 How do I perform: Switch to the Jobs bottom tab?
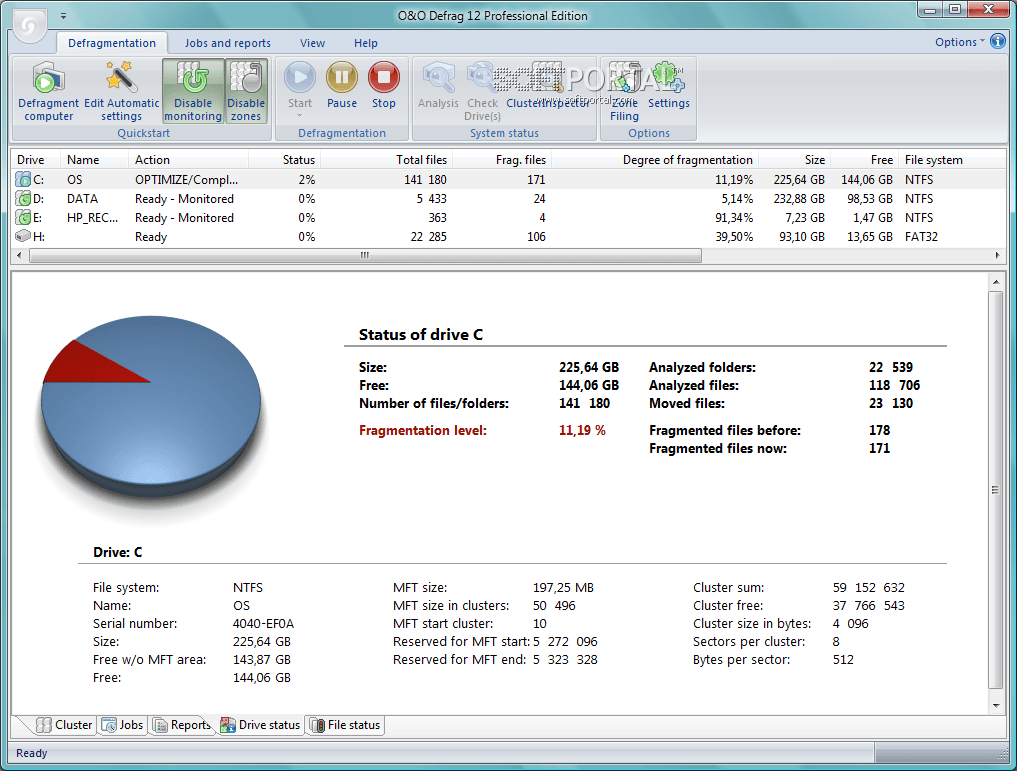tap(123, 725)
